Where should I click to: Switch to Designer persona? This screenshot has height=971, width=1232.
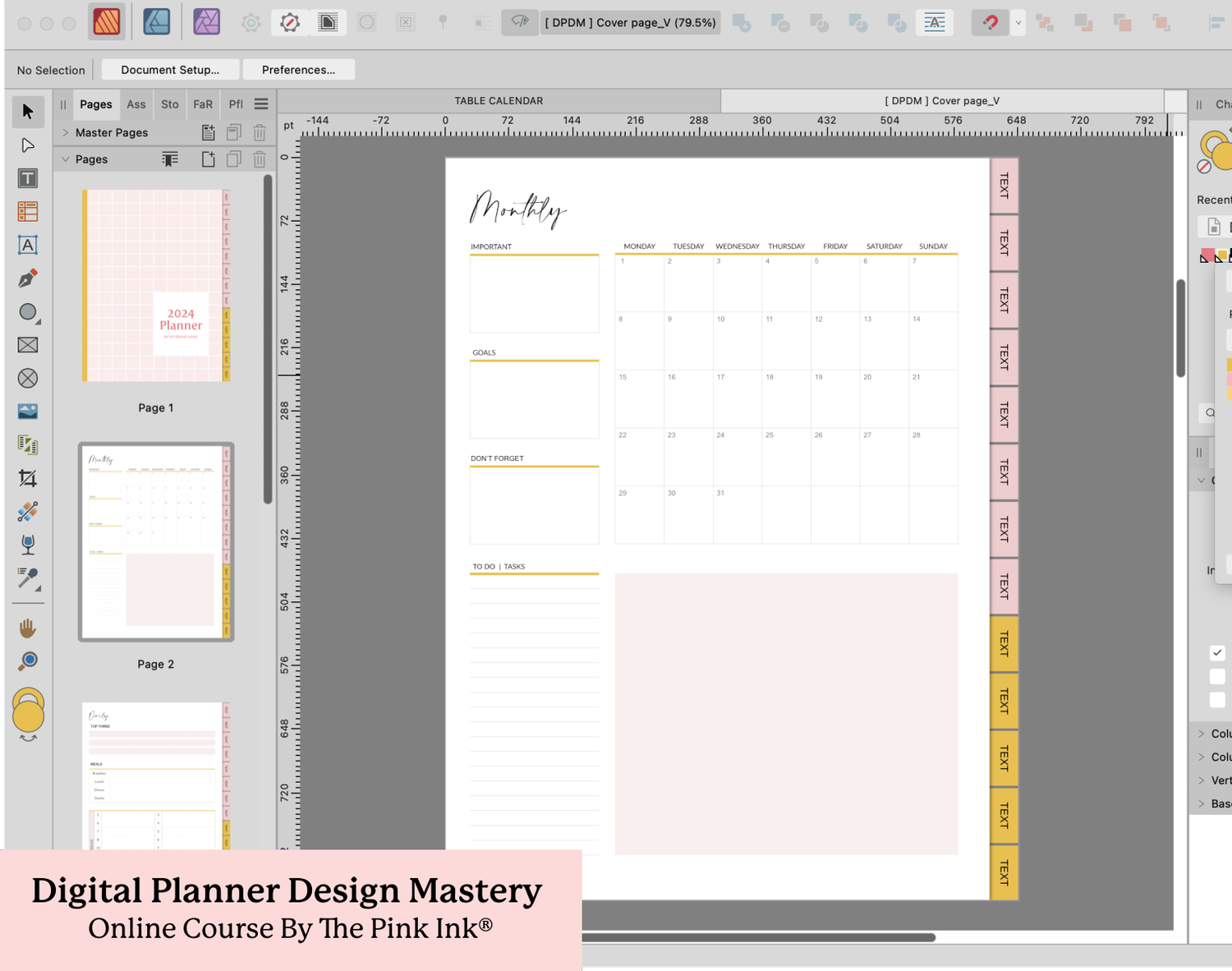tap(157, 22)
